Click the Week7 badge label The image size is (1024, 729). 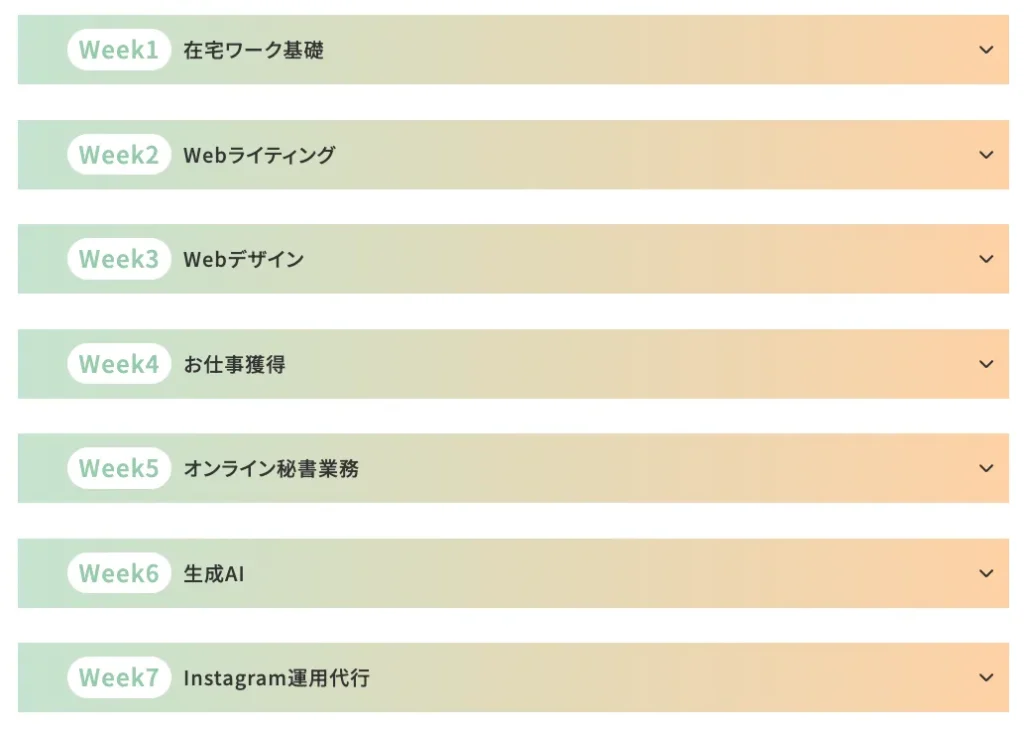coord(119,678)
